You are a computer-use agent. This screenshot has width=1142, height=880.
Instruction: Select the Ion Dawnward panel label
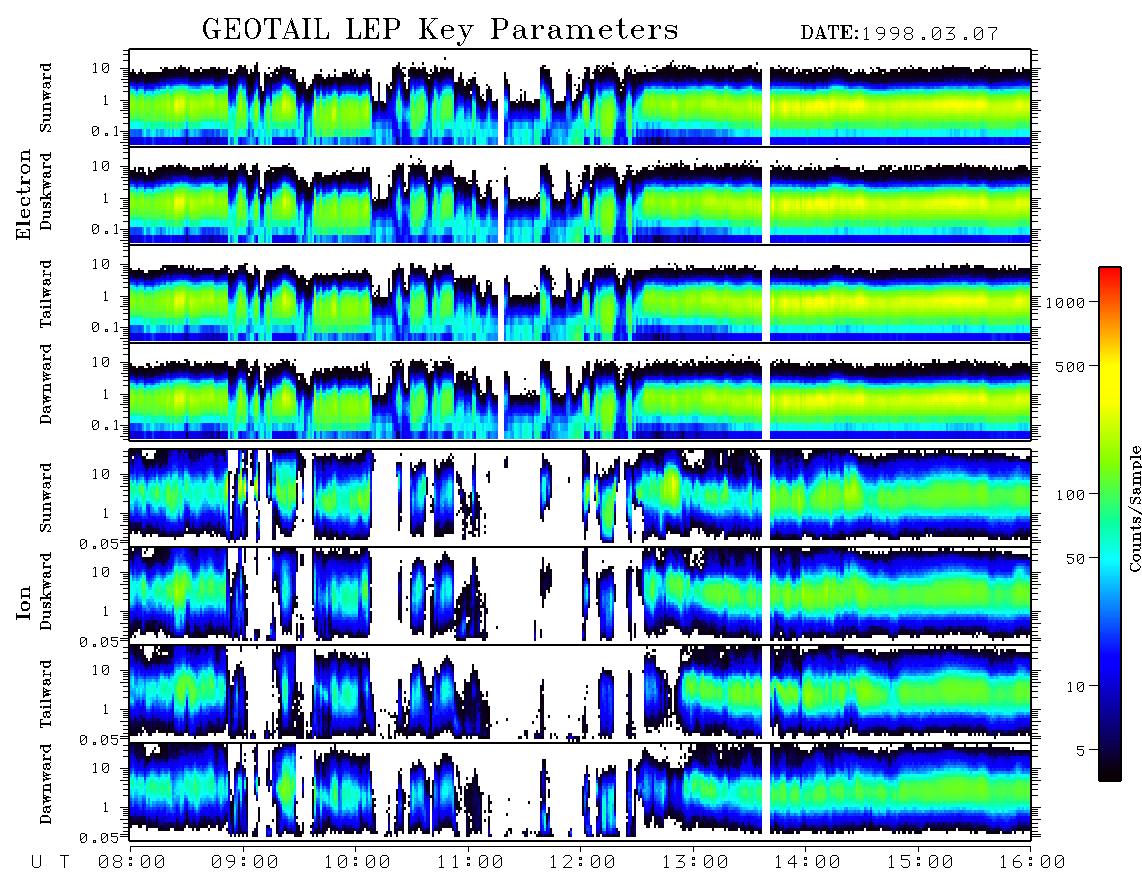[46, 783]
